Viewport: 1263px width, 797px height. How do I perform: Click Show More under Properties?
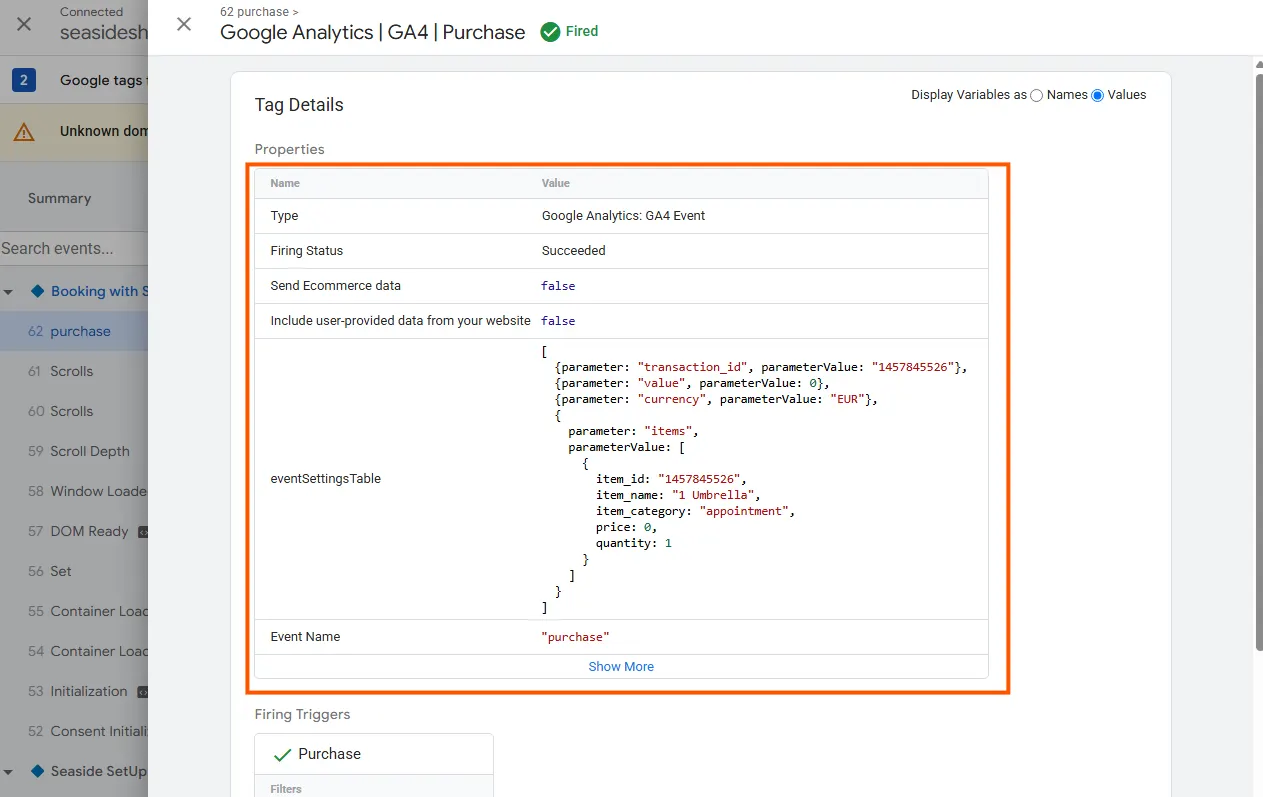[621, 666]
